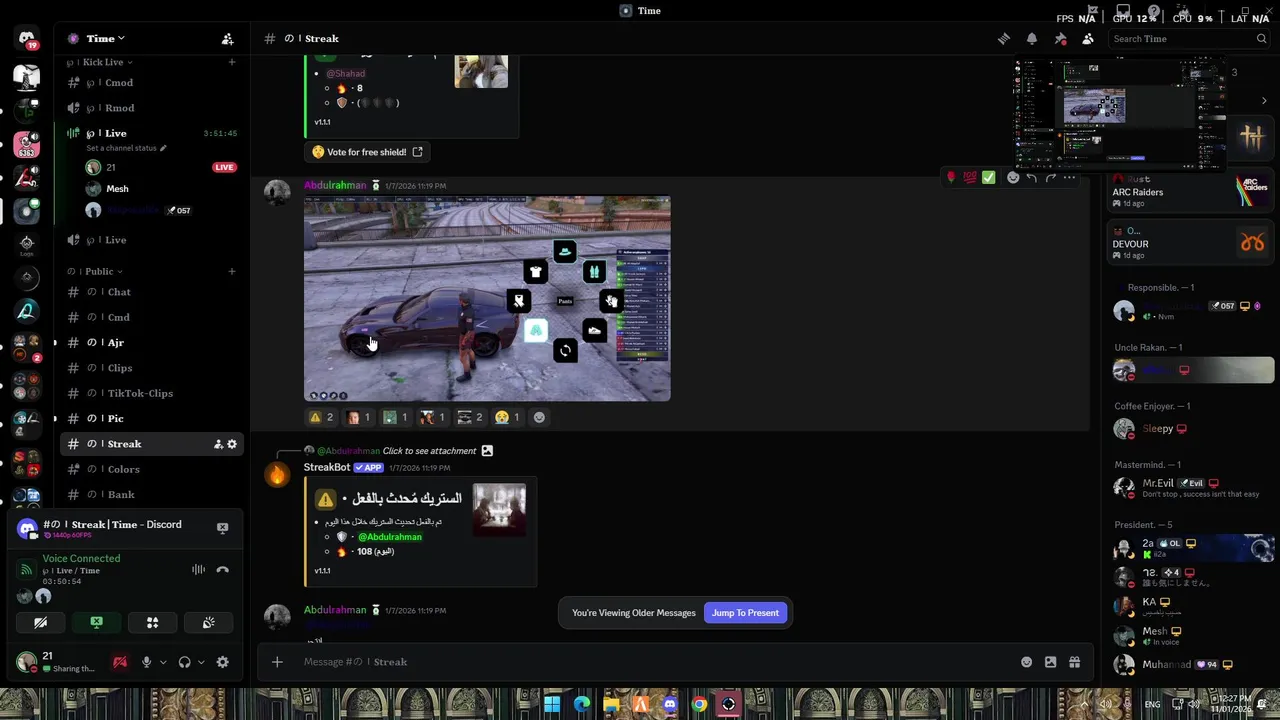The height and width of the screenshot is (720, 1280).
Task: Disconnect from voice with phone icon
Action: [223, 570]
